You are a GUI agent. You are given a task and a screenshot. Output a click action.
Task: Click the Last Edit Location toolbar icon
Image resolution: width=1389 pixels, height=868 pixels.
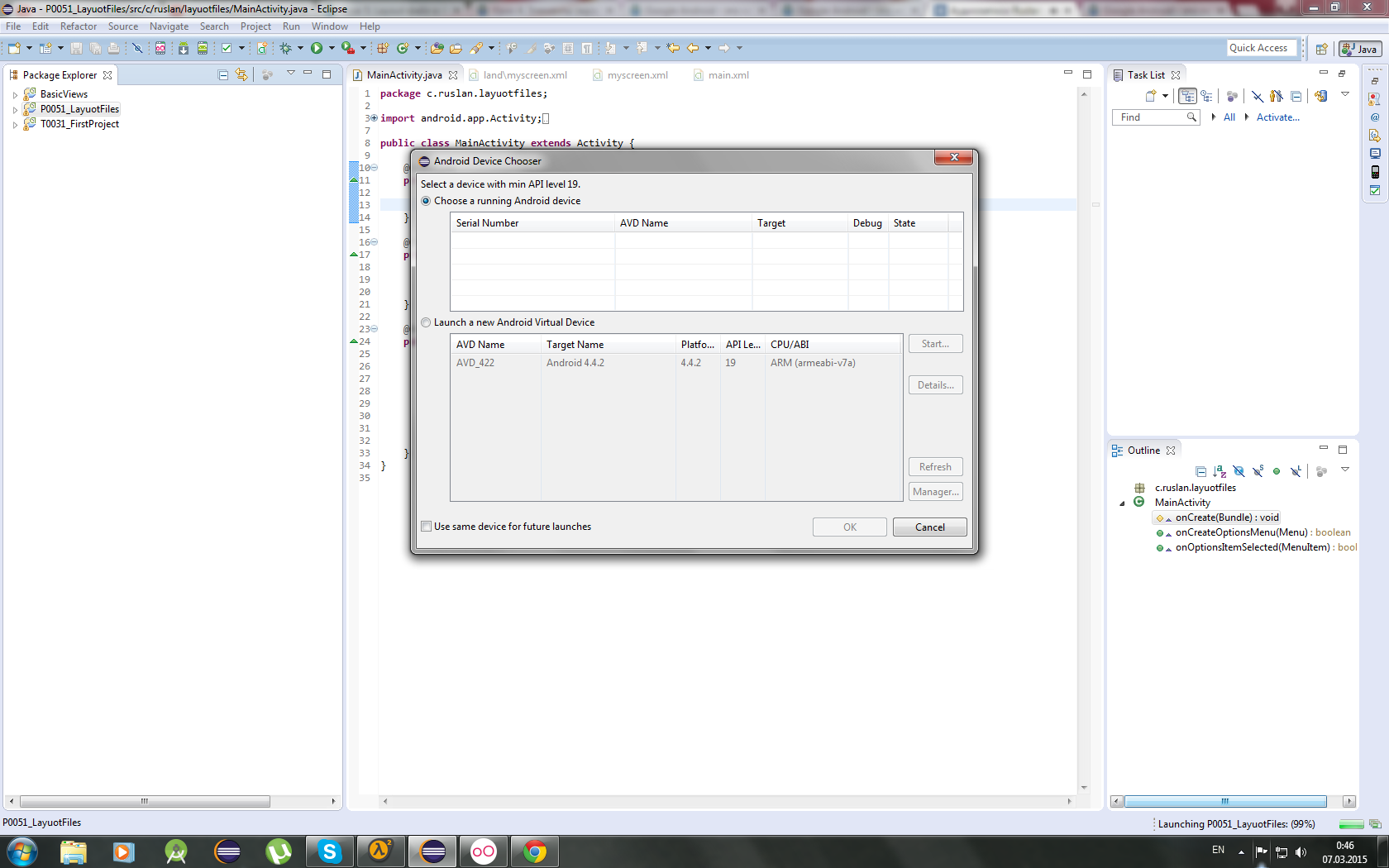(673, 49)
